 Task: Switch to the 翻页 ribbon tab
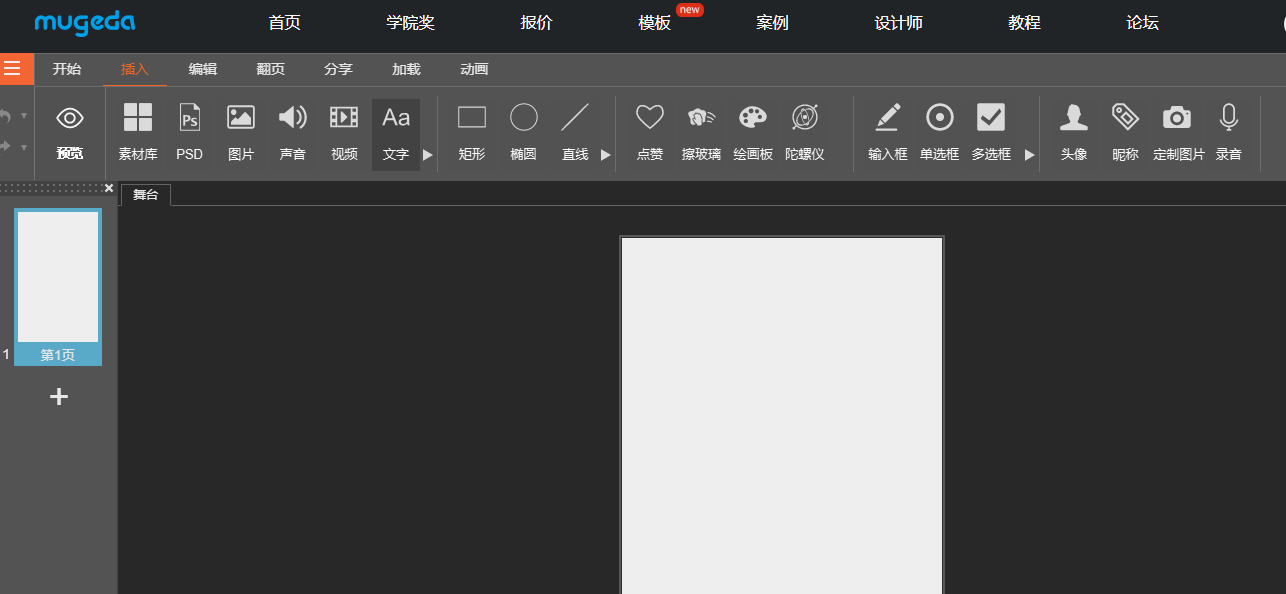[x=271, y=69]
